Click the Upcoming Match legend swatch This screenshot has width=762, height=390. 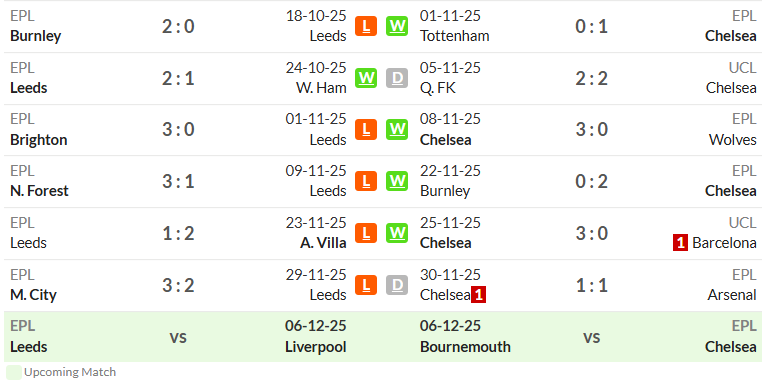14,373
